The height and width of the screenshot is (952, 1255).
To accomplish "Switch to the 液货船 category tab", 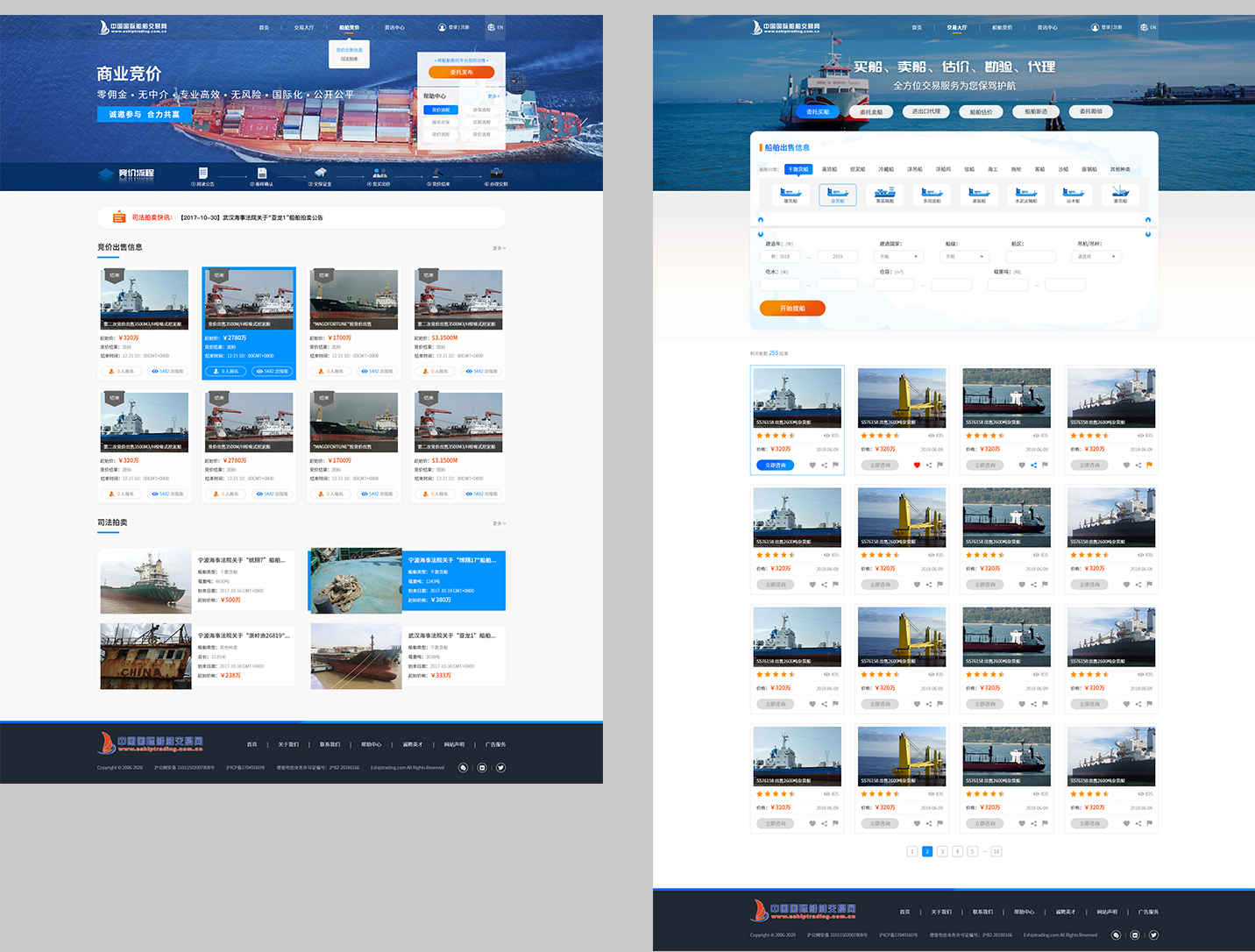I will [829, 169].
